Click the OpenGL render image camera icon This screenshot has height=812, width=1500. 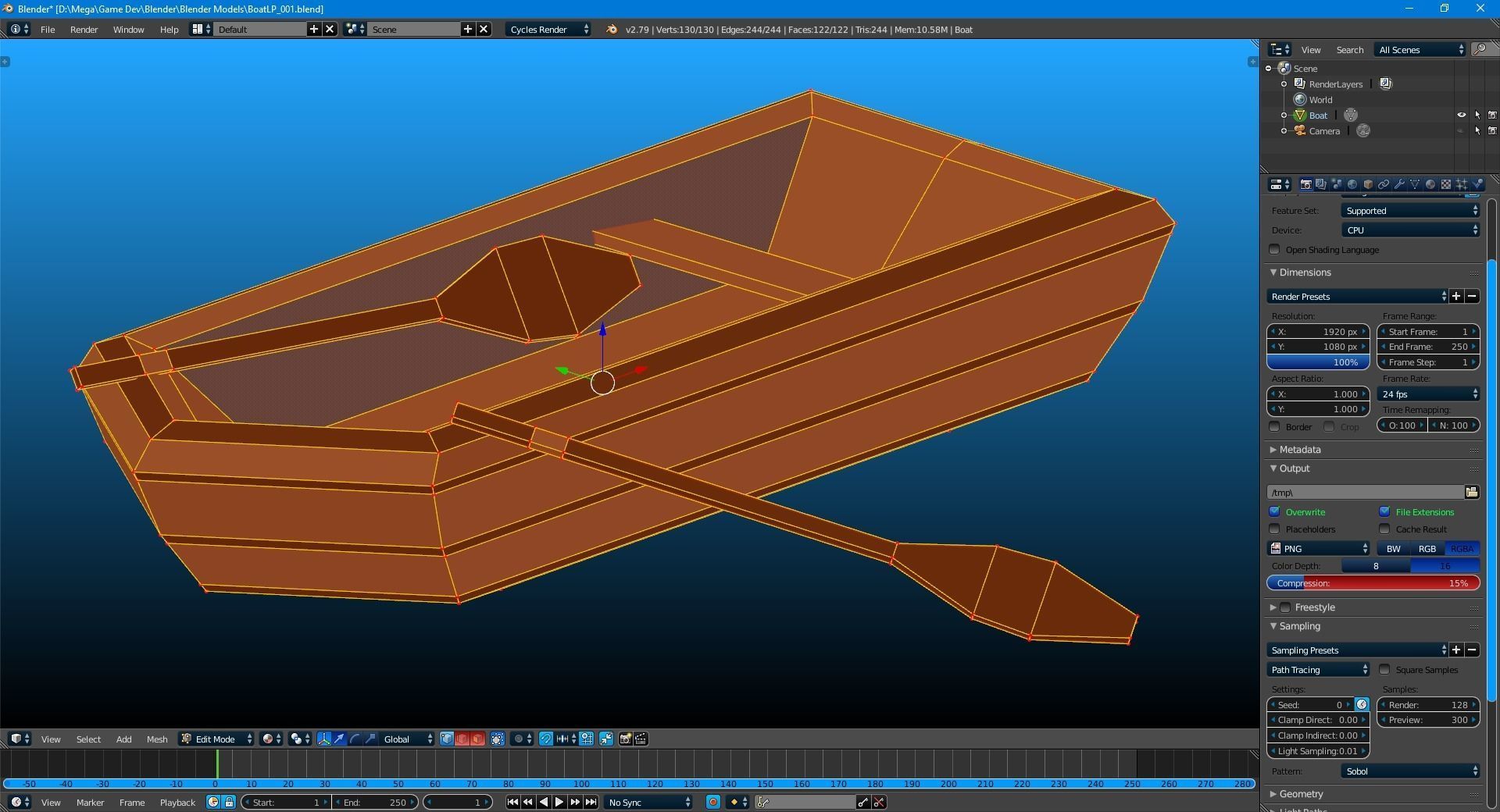coord(626,739)
